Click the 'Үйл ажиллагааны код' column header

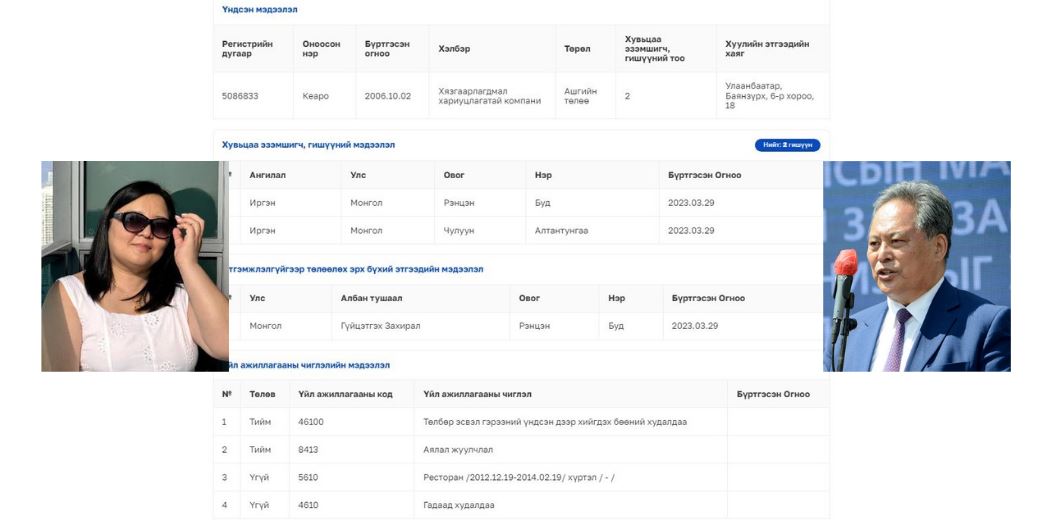pyautogui.click(x=346, y=394)
